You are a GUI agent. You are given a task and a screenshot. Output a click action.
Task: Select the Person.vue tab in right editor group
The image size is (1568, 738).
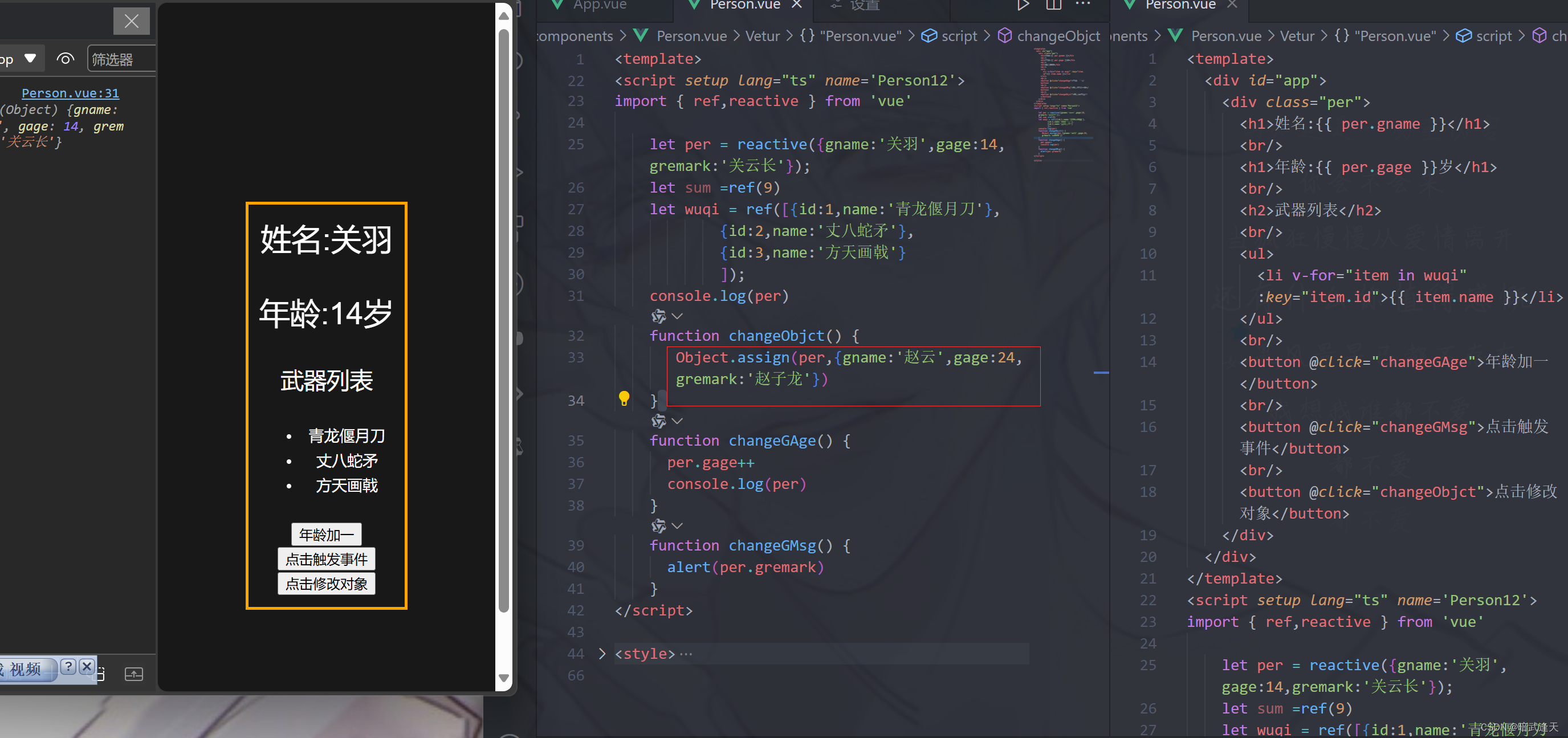[1180, 5]
